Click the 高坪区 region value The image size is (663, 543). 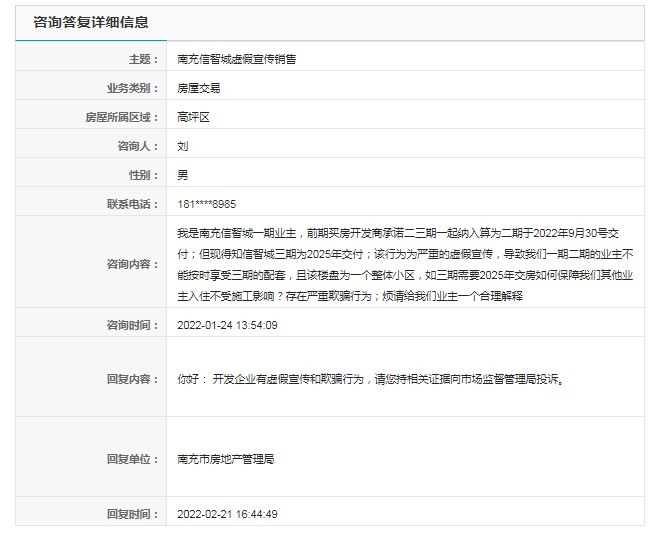[x=192, y=117]
